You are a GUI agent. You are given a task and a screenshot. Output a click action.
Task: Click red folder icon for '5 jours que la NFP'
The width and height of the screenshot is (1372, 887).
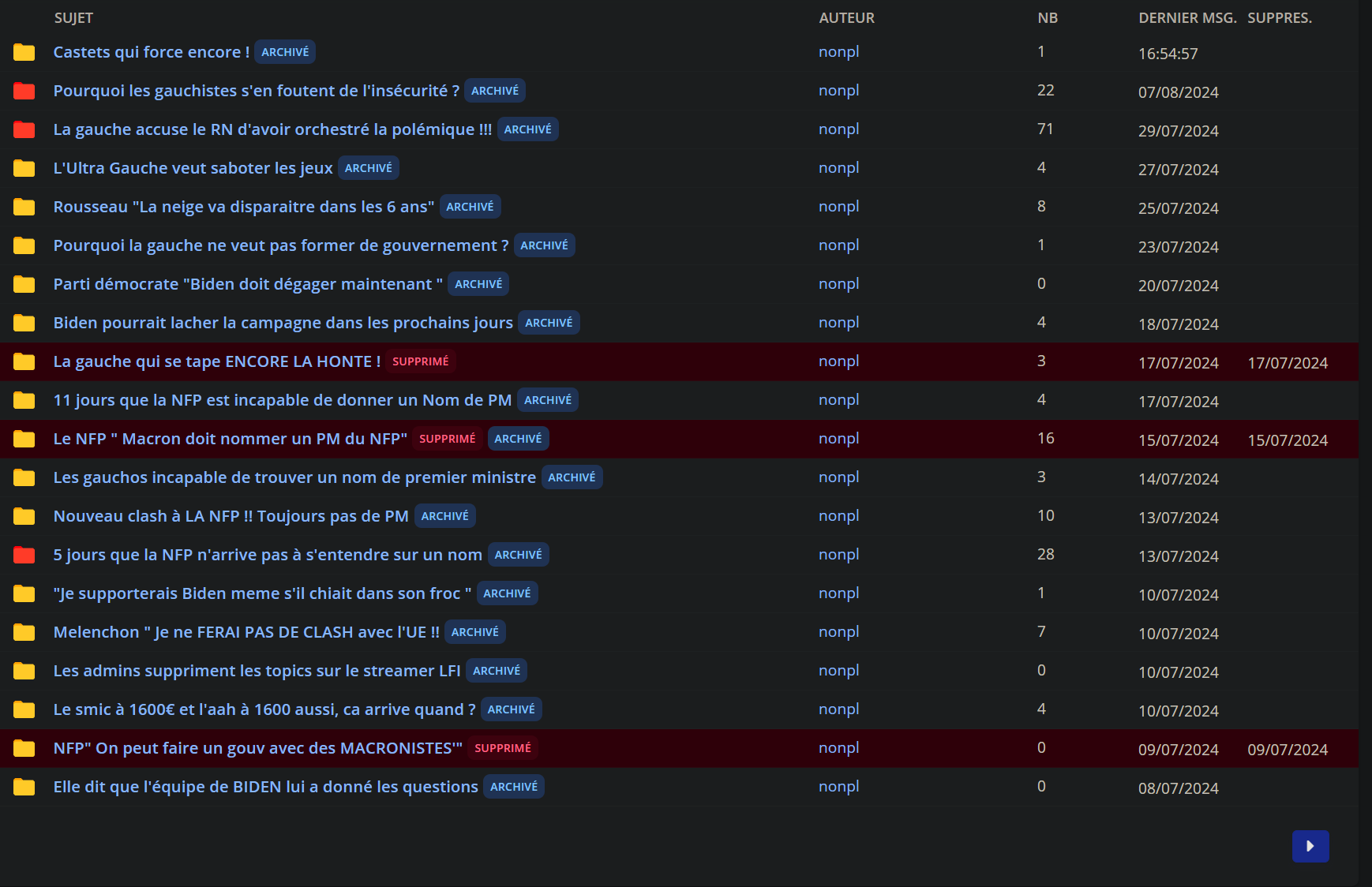[24, 555]
